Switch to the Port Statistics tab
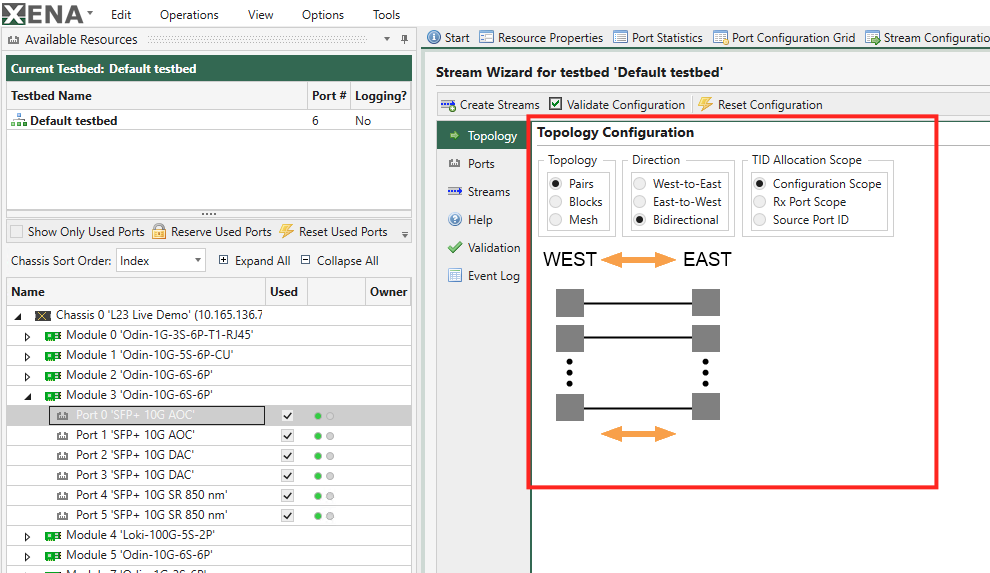Screen dimensions: 990x573 [658, 38]
